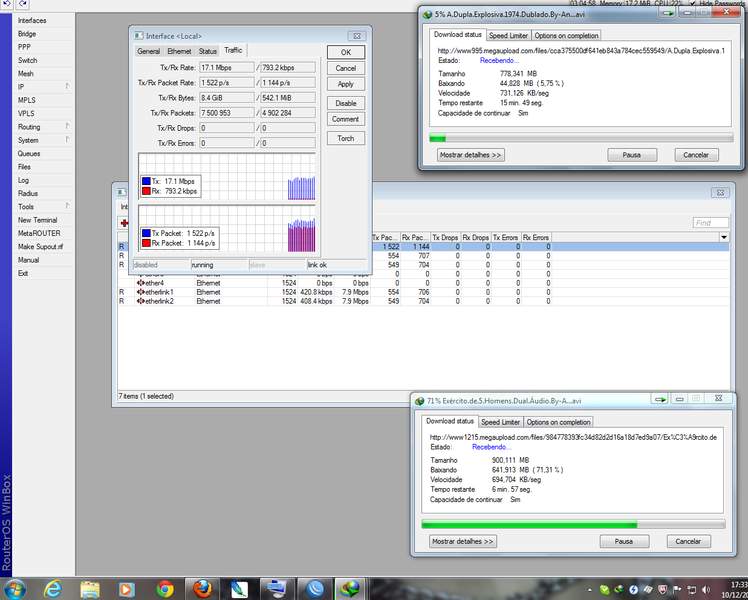This screenshot has width=748, height=600.
Task: Click the Exército.de.5.Homens download progress bar
Action: click(573, 525)
